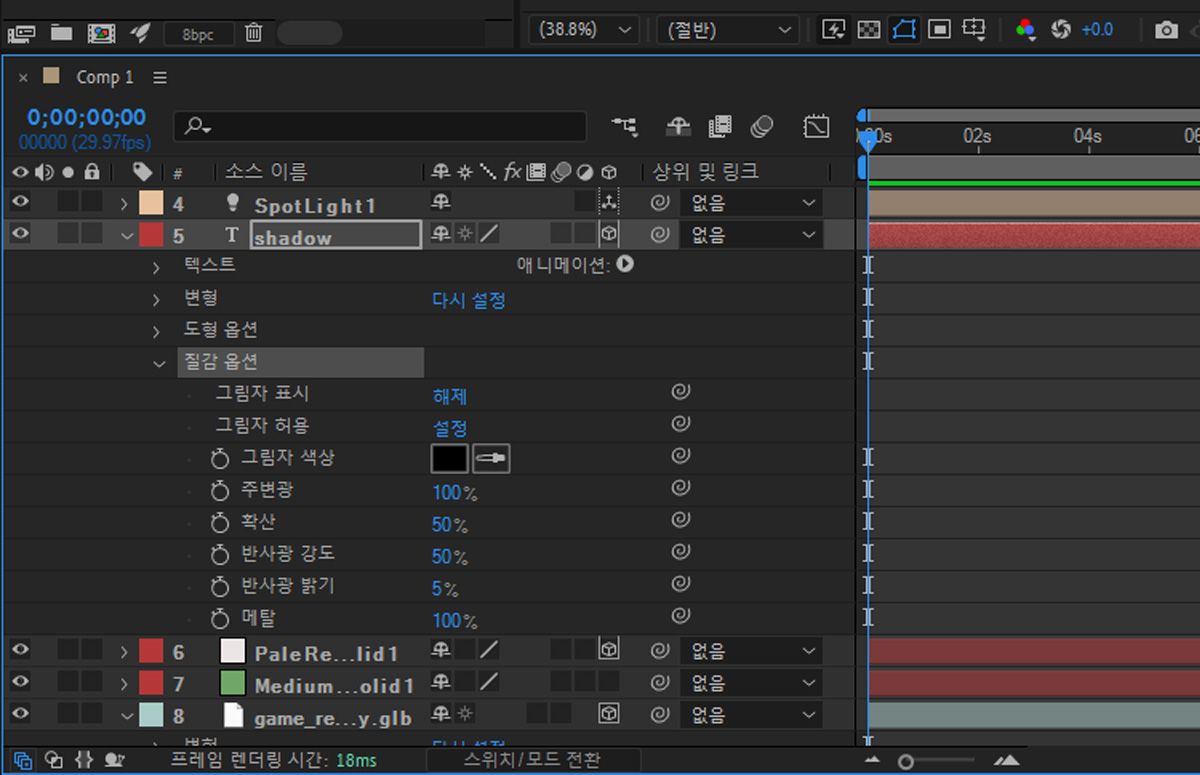
Task: Expand the 텍스트 property group
Action: [x=157, y=267]
